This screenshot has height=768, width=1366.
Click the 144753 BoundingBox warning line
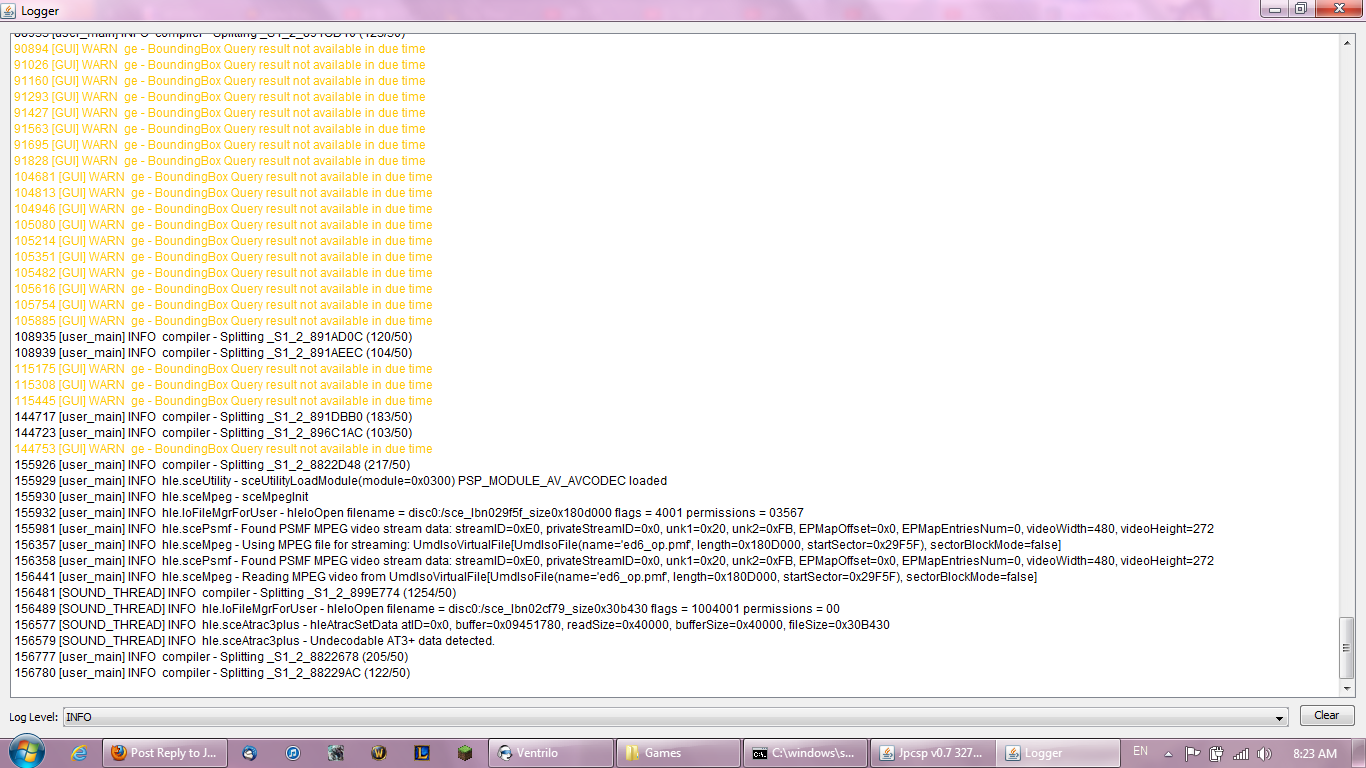click(x=223, y=449)
